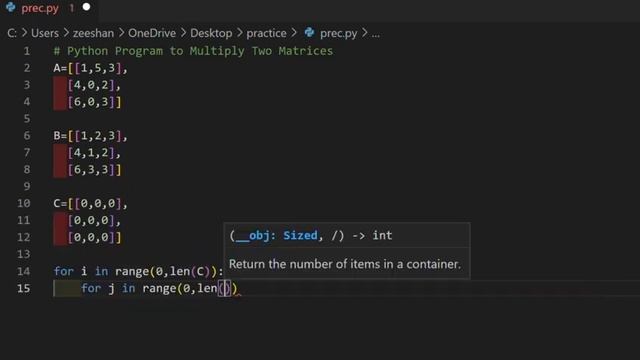
Task: Open the zeeshan breadcrumb folder
Action: click(x=93, y=33)
